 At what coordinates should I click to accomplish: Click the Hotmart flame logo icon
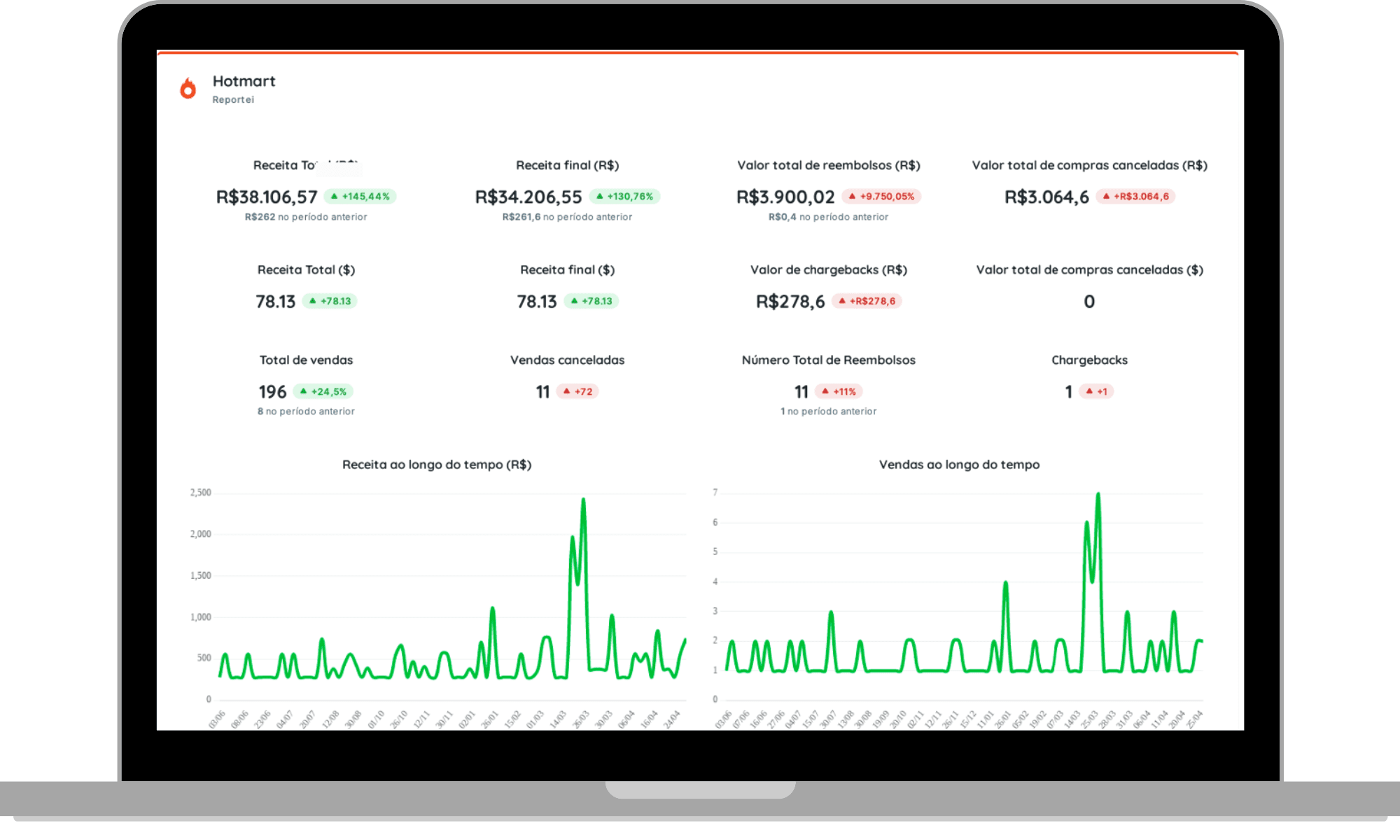187,87
